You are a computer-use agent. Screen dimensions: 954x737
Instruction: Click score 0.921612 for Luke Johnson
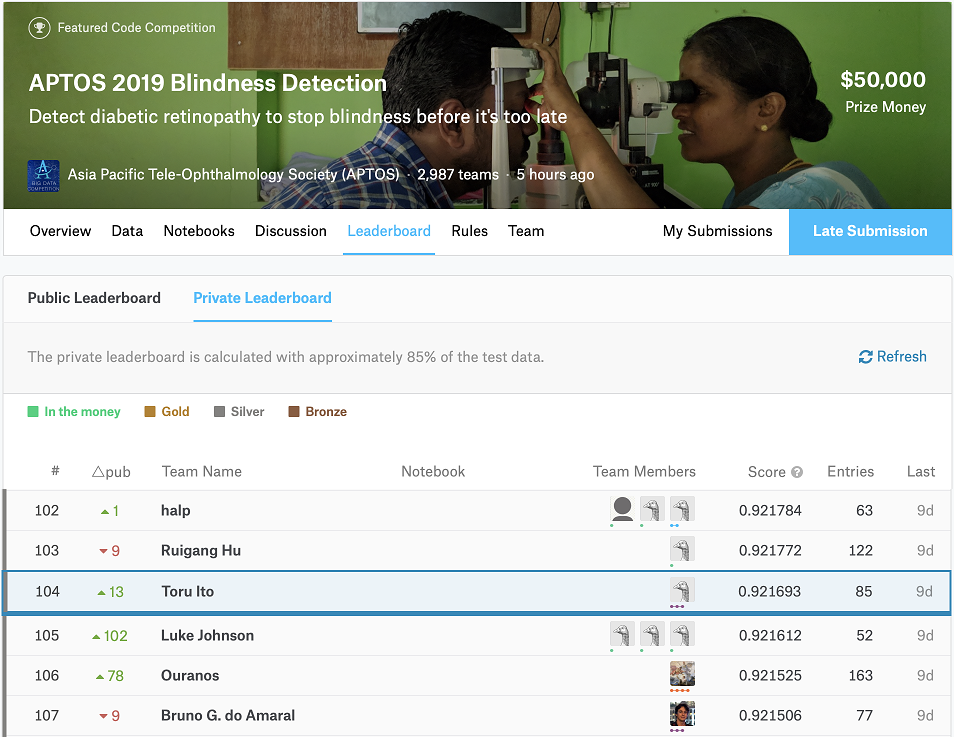pos(770,635)
